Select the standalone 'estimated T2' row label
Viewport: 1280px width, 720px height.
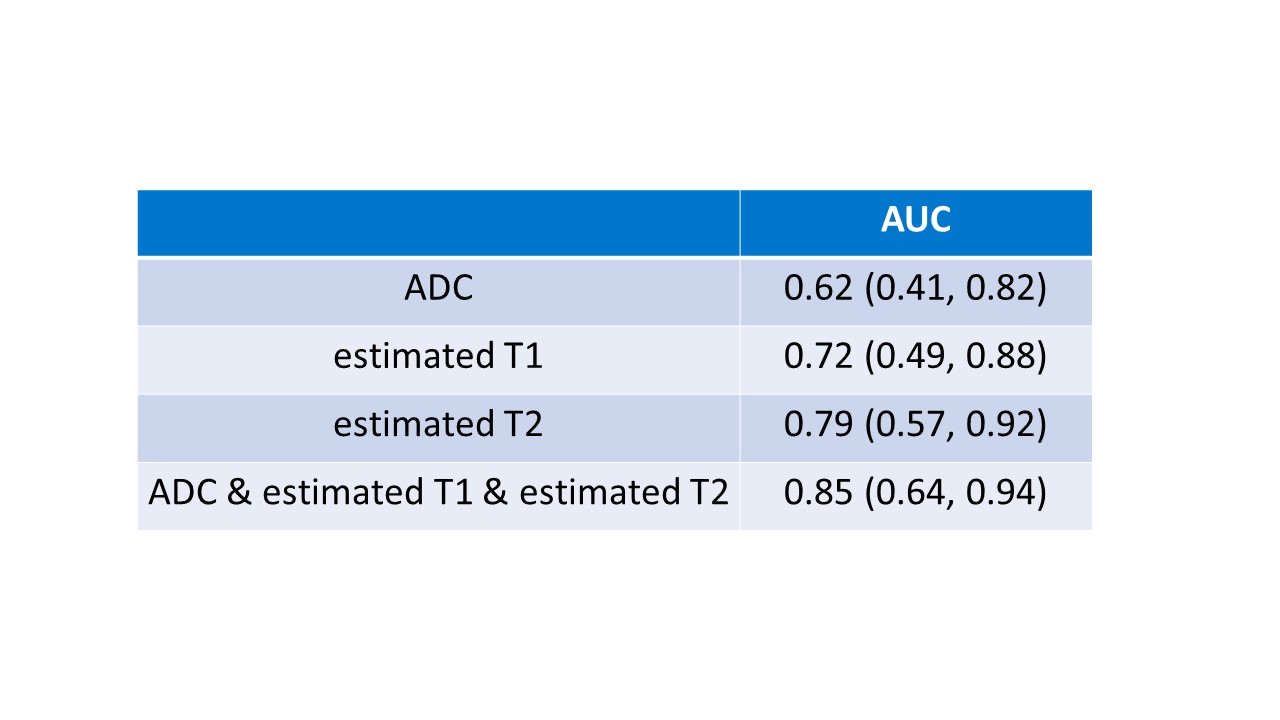(x=438, y=425)
